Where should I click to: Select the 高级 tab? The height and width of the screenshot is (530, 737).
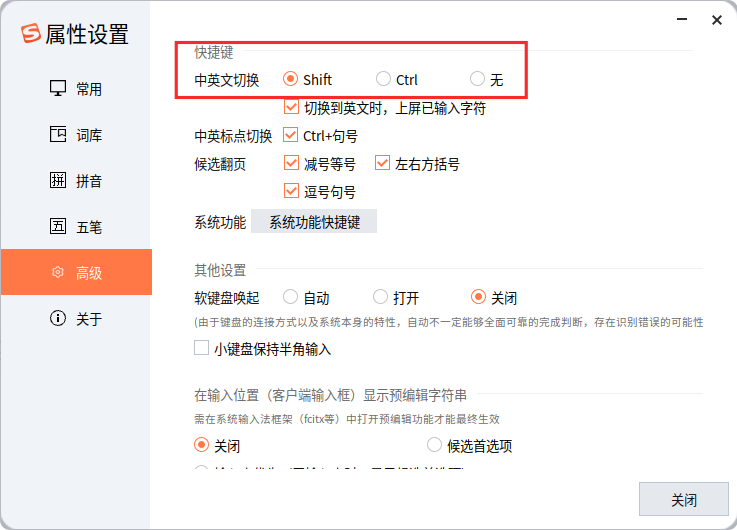click(76, 272)
